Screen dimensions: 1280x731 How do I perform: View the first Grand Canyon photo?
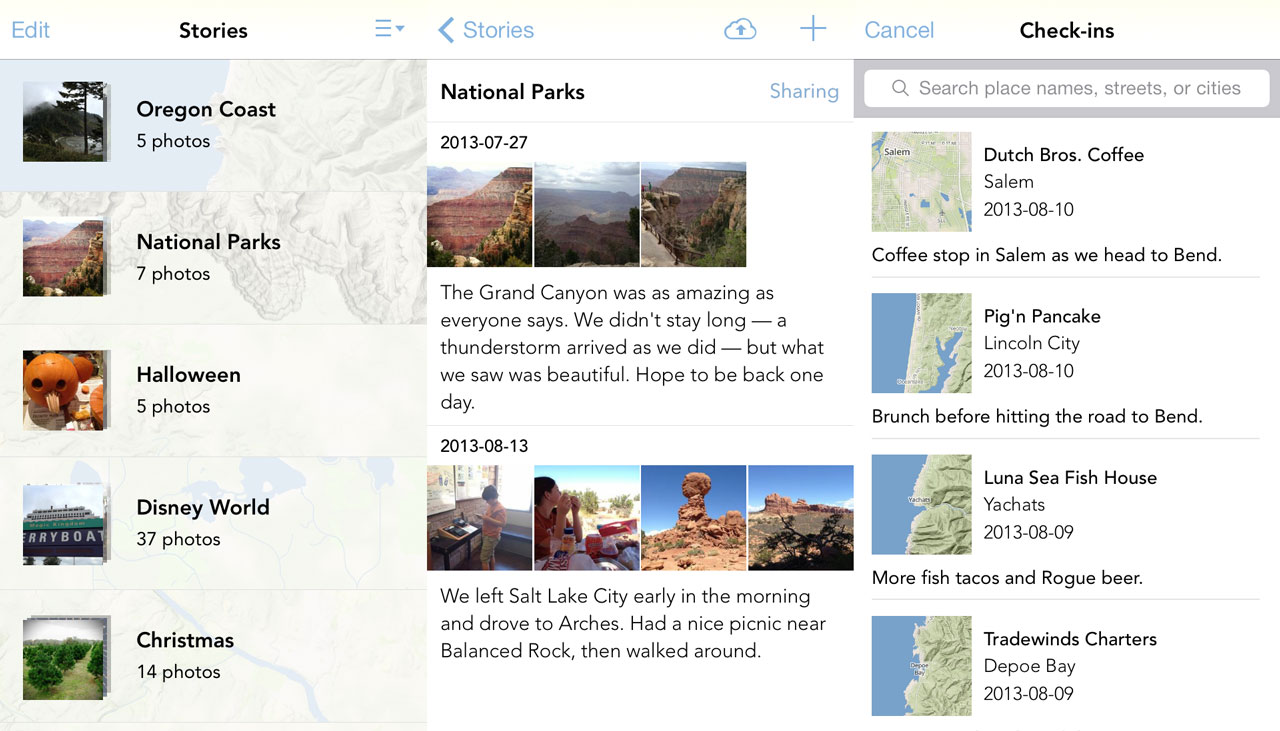click(x=479, y=215)
